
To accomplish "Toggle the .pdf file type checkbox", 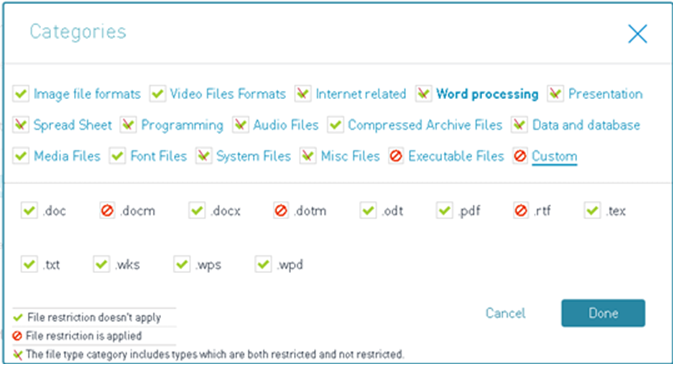I will pyautogui.click(x=444, y=211).
